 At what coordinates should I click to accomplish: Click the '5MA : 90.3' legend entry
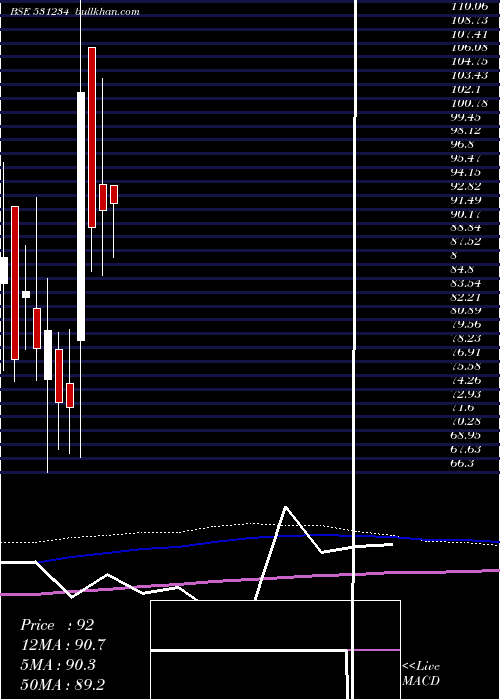click(58, 664)
